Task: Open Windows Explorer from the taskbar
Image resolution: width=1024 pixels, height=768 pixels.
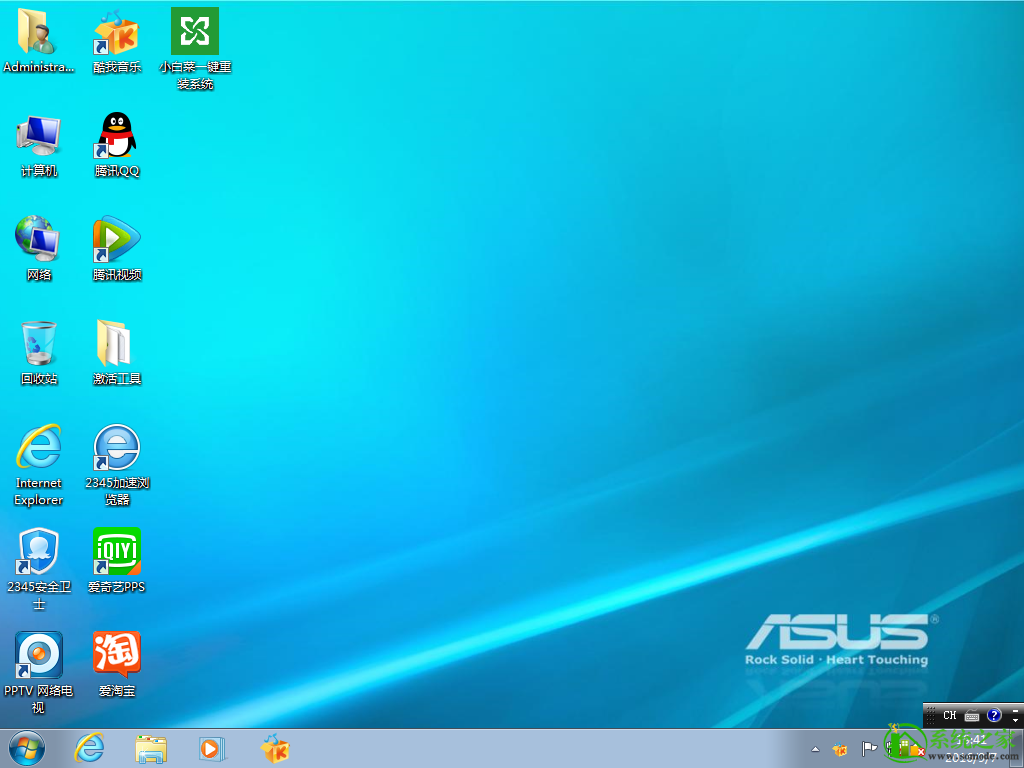Action: pos(151,748)
